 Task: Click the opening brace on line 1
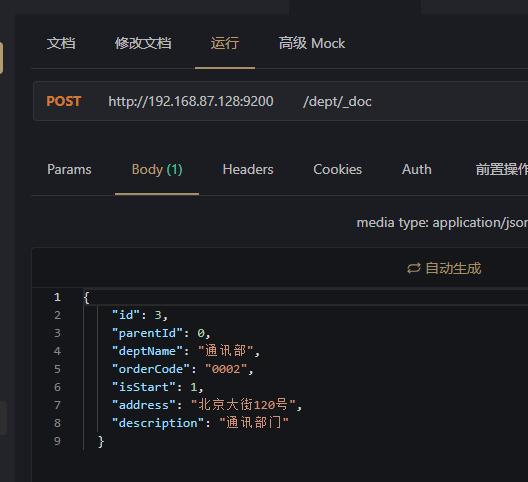coord(87,297)
